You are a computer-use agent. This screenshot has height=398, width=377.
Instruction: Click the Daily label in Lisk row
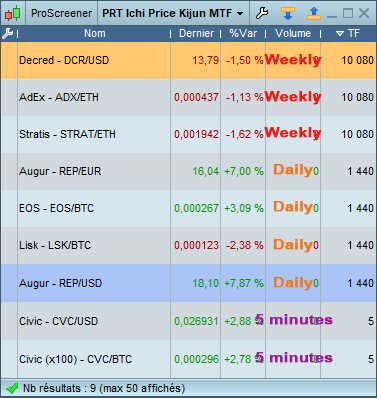[293, 245]
